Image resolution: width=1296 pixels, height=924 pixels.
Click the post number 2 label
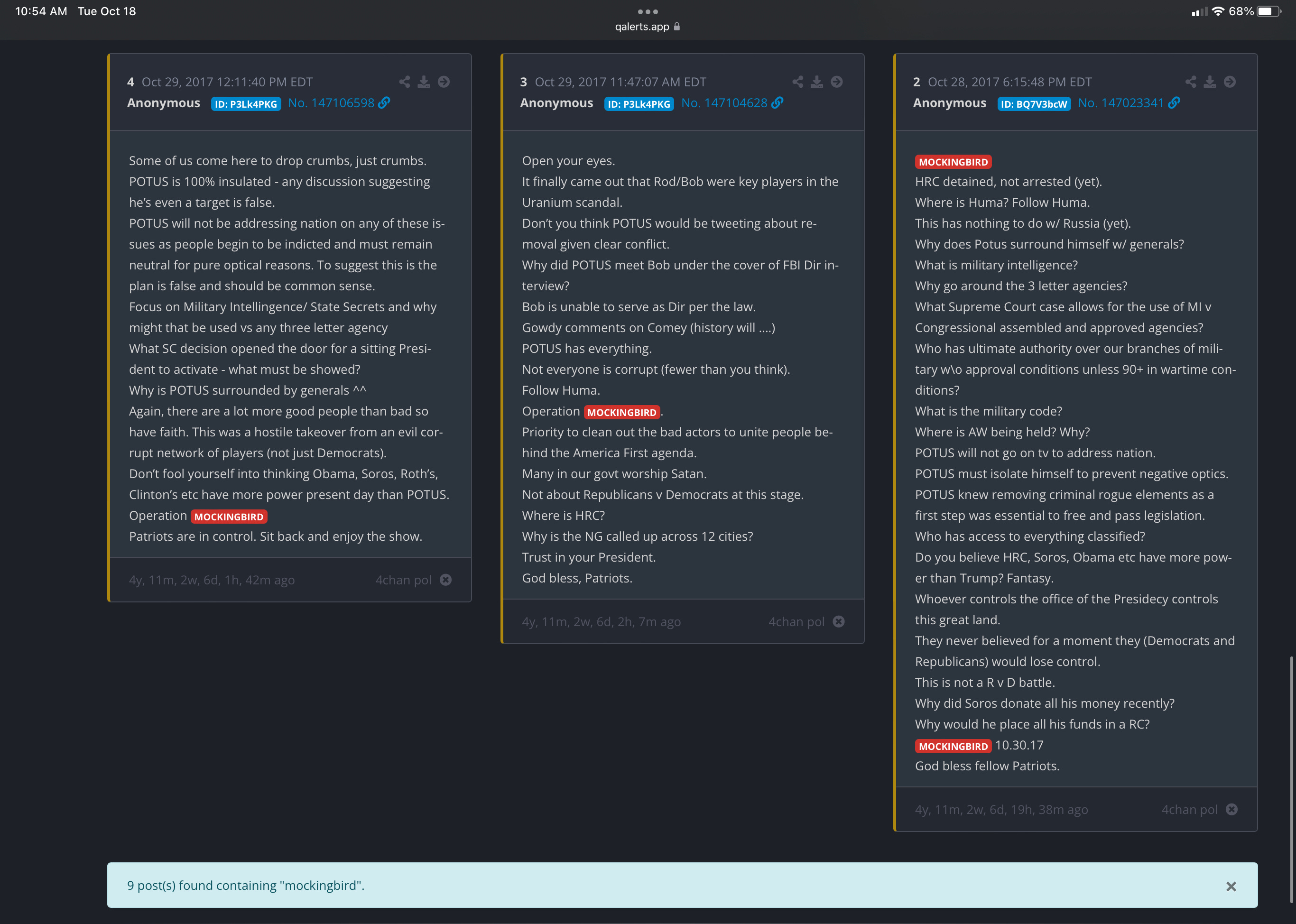click(x=916, y=82)
